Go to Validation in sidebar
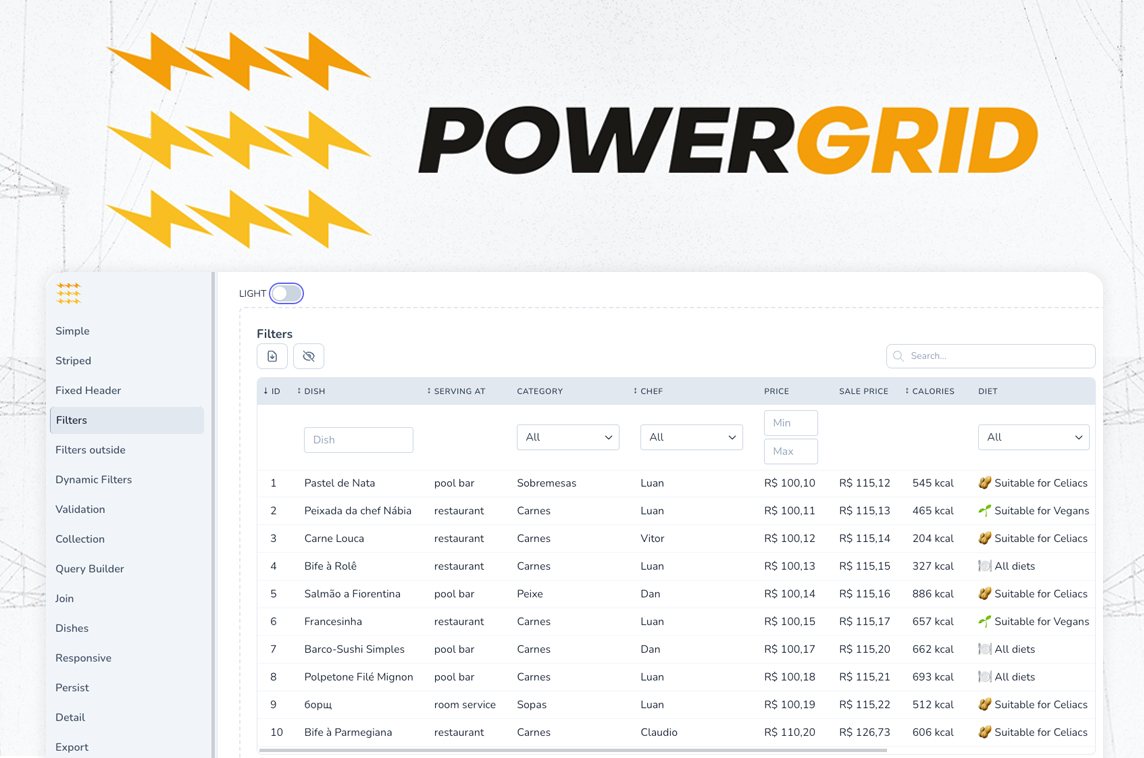Image resolution: width=1144 pixels, height=758 pixels. [x=80, y=509]
